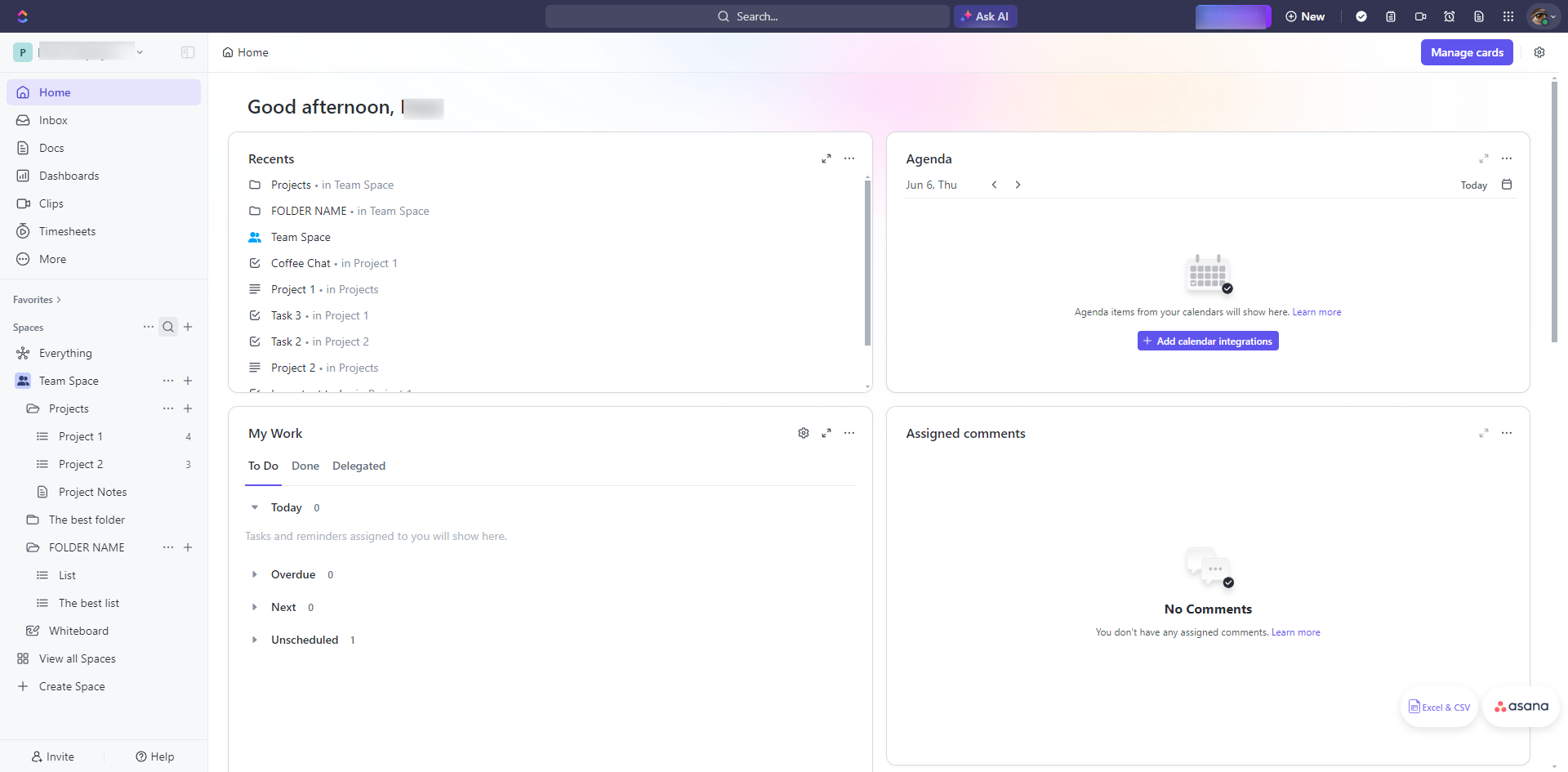Open the user avatar menu
This screenshot has width=1568, height=772.
pos(1543,16)
